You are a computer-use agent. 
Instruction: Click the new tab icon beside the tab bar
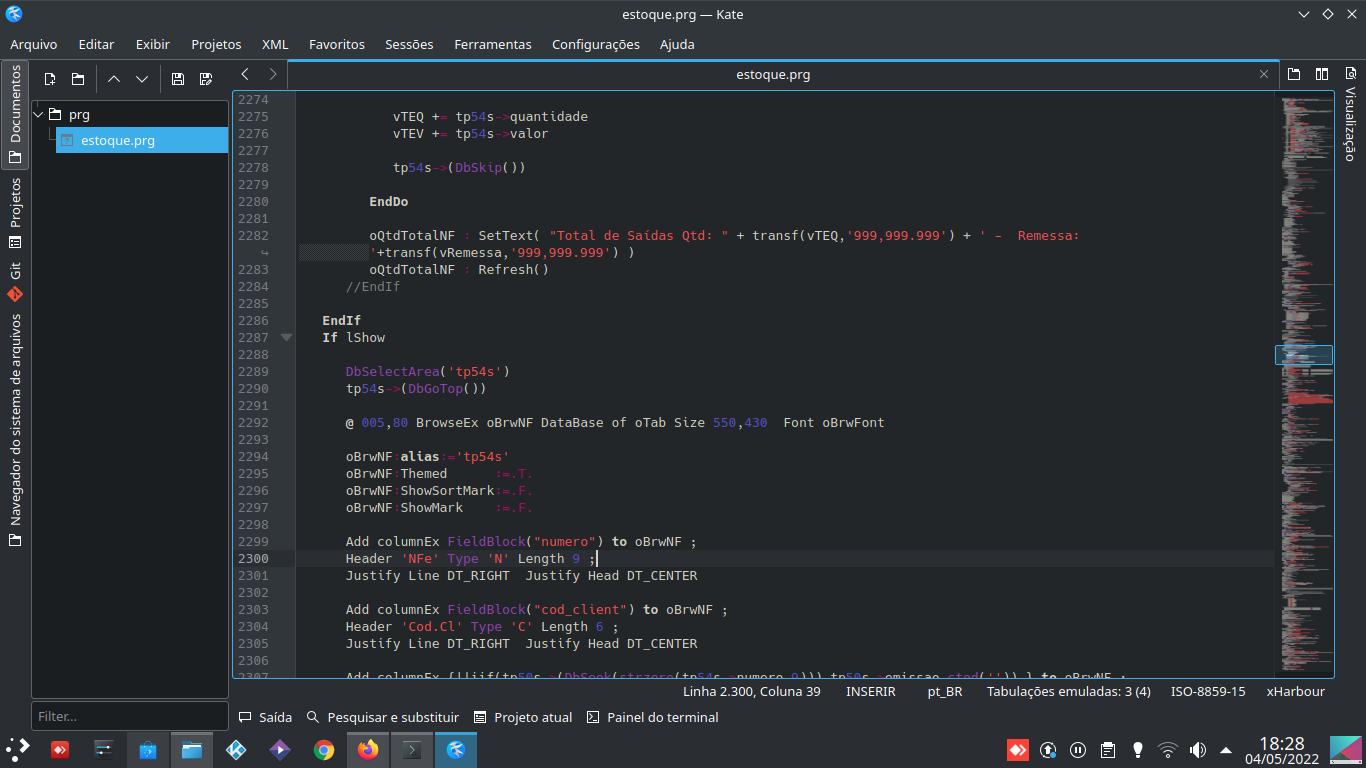point(1294,74)
